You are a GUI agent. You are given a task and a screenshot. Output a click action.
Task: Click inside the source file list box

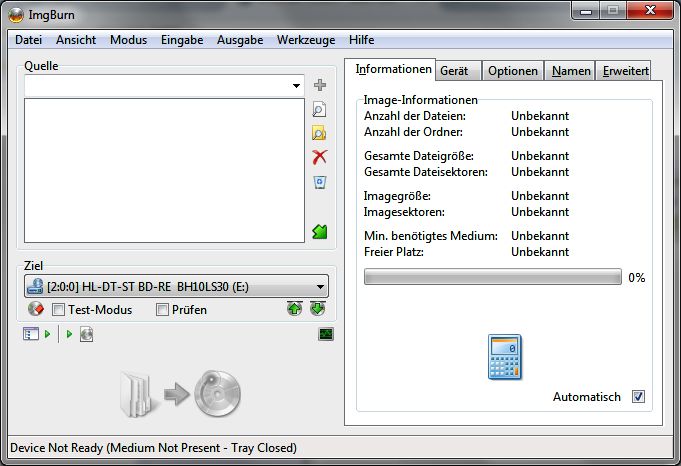[164, 170]
